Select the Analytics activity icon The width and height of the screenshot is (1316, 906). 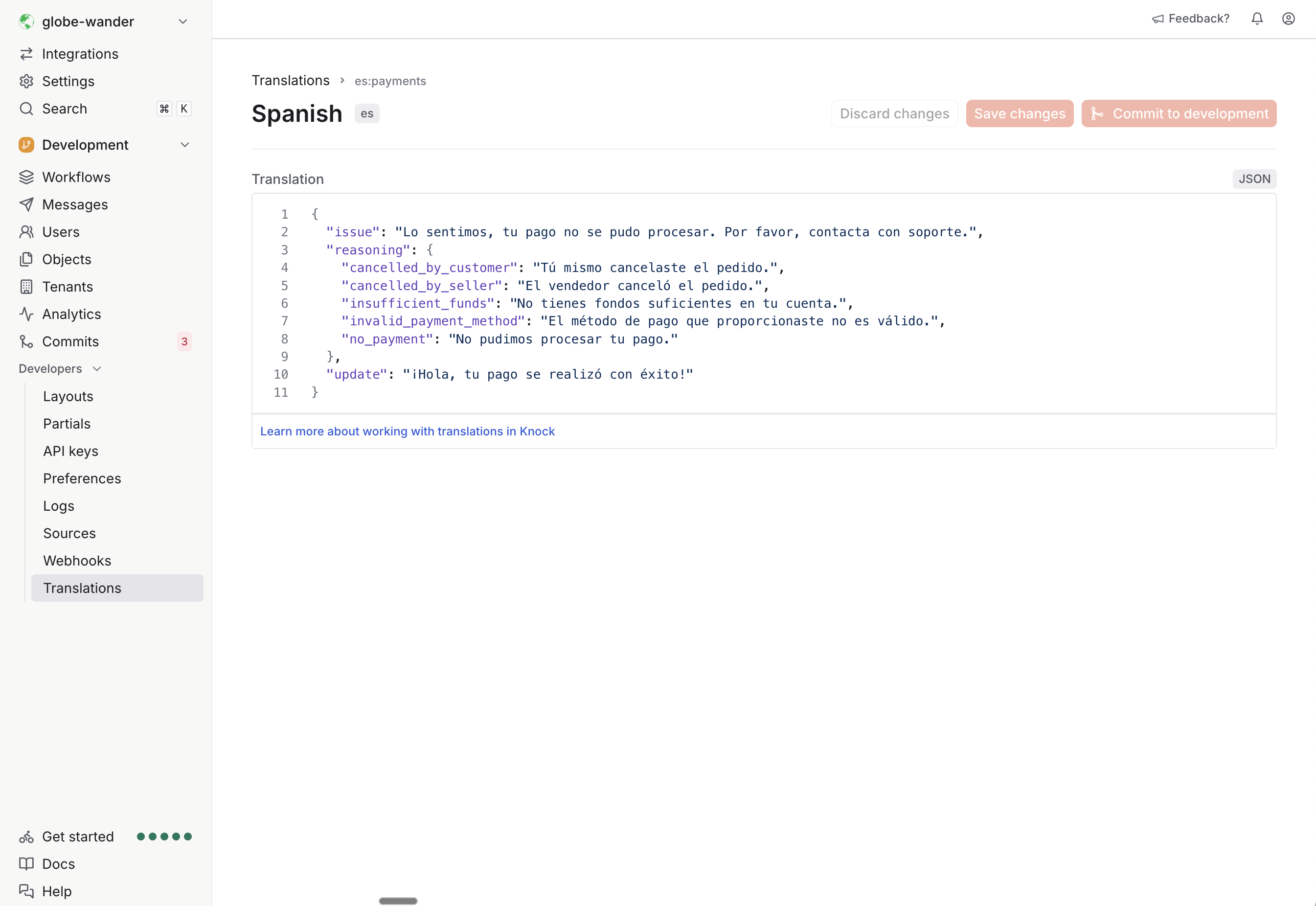tap(27, 314)
